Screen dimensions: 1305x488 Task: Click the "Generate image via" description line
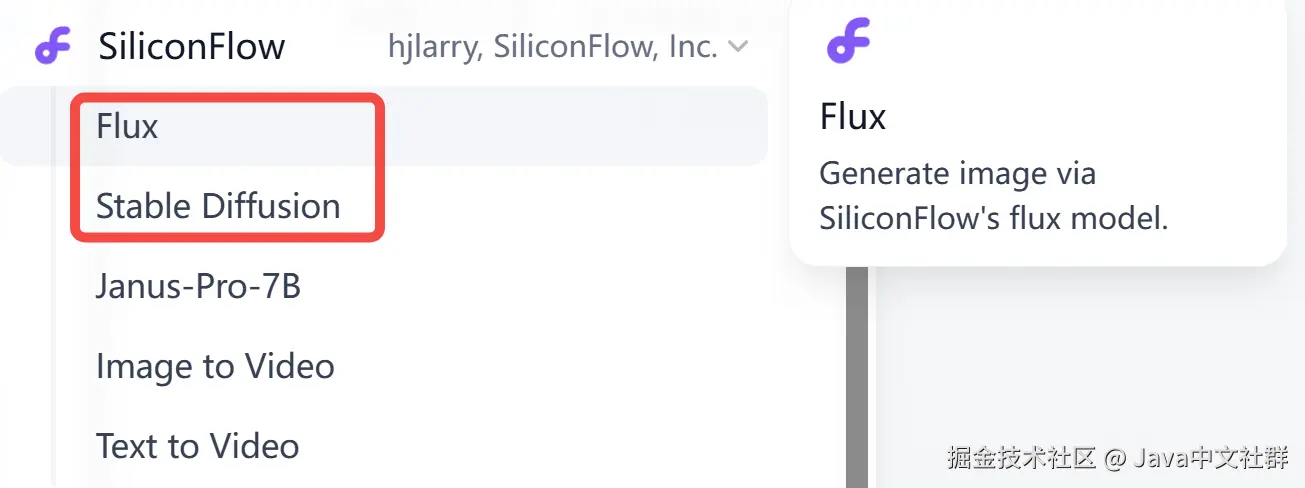coord(957,173)
